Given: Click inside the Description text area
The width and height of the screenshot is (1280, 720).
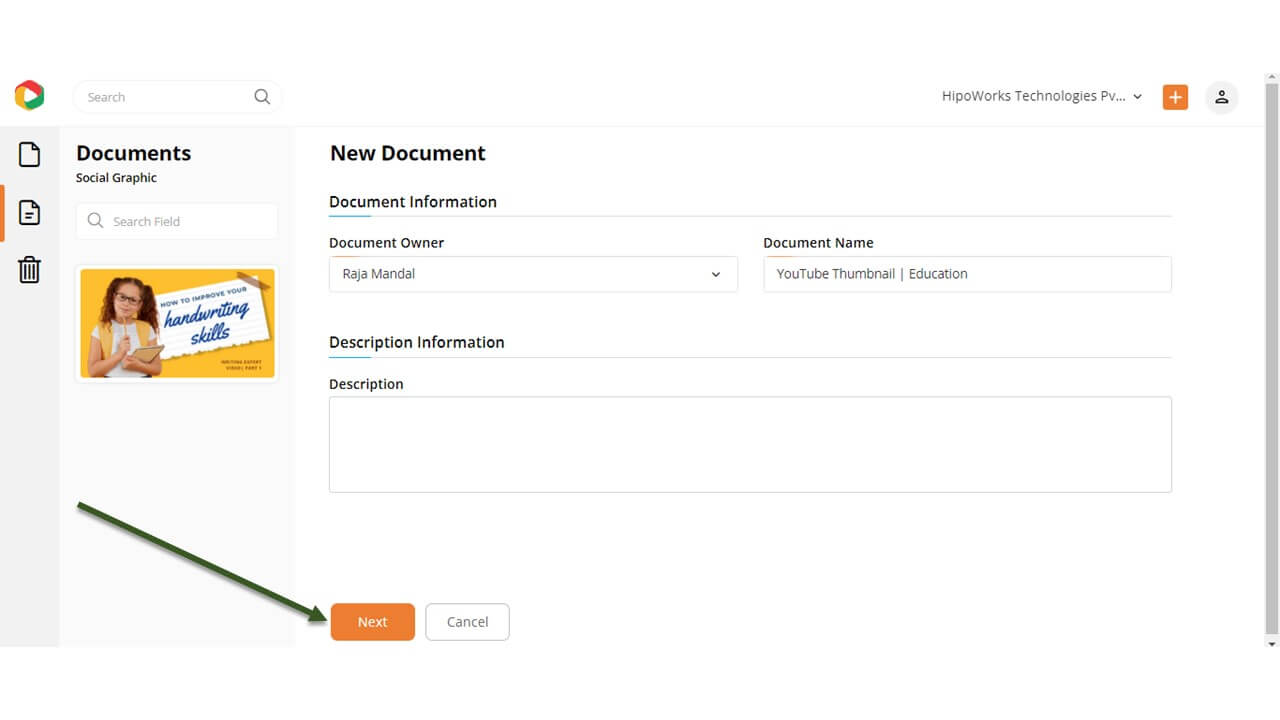Looking at the screenshot, I should pos(749,444).
